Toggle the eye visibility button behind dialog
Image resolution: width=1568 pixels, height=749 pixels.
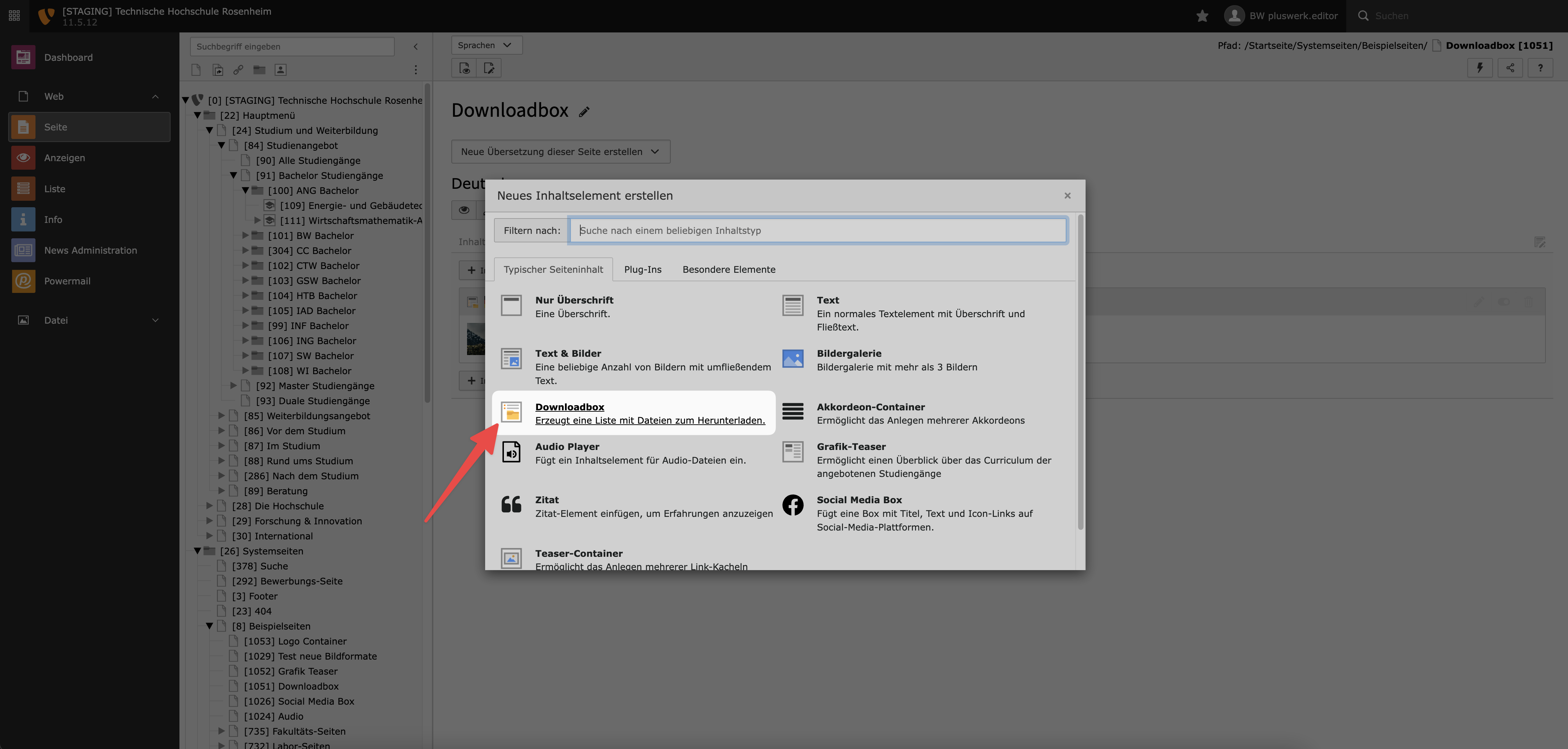[464, 210]
